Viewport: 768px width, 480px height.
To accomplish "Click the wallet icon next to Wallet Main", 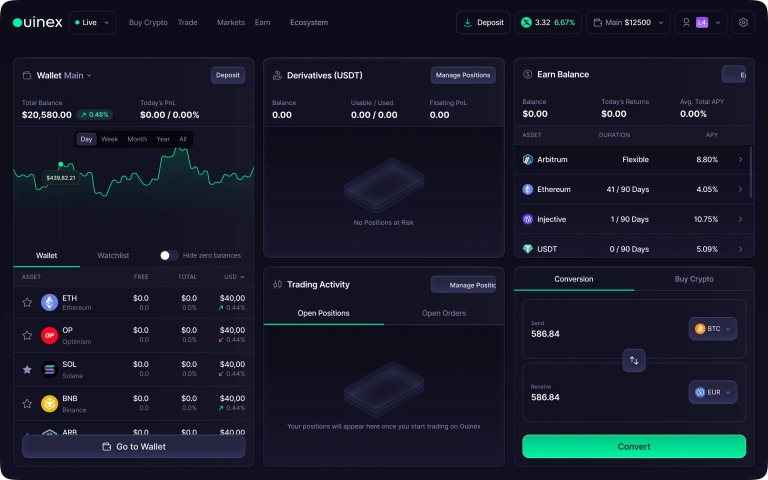I will click(27, 75).
